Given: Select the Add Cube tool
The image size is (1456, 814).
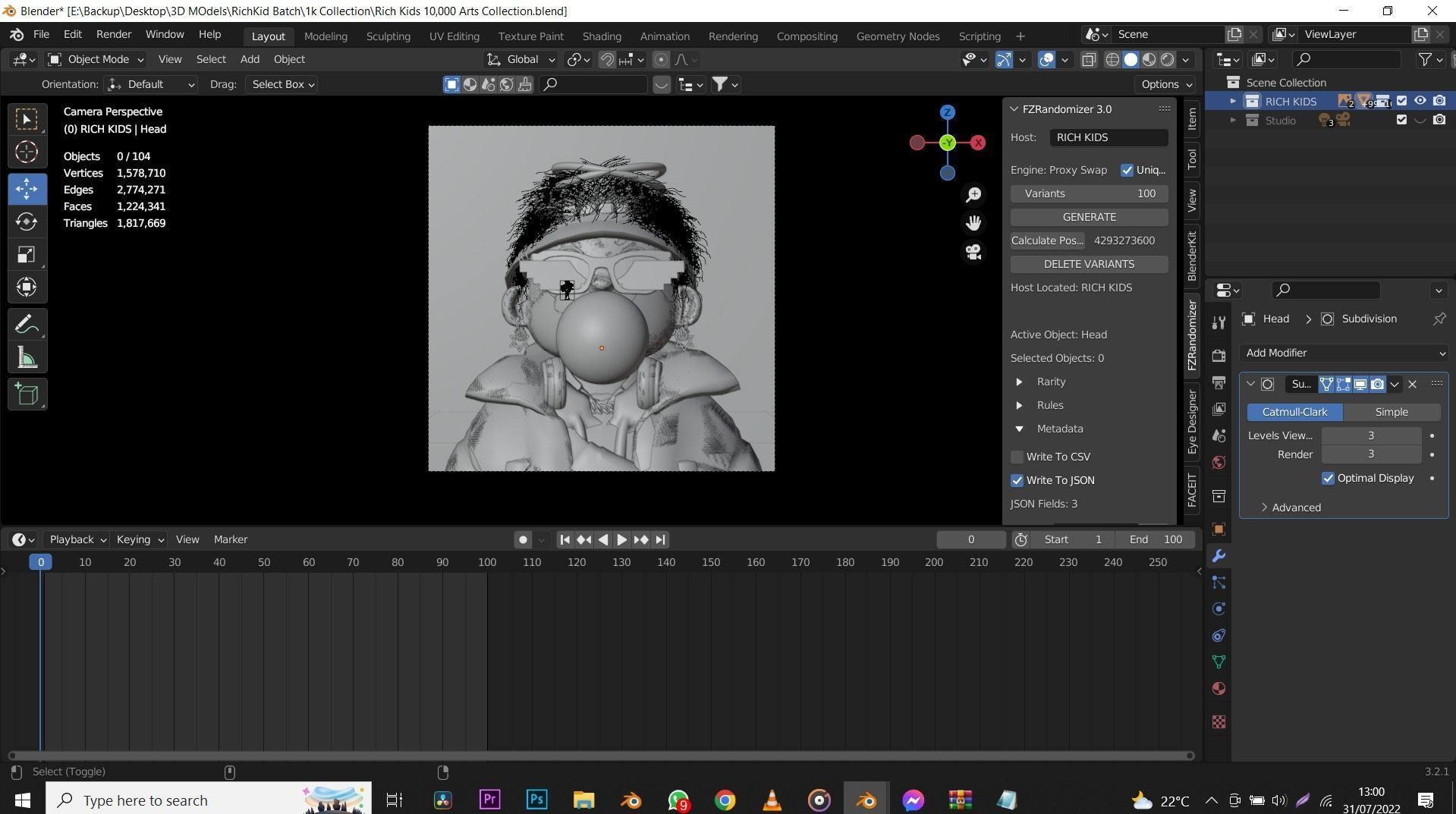Looking at the screenshot, I should tap(27, 394).
